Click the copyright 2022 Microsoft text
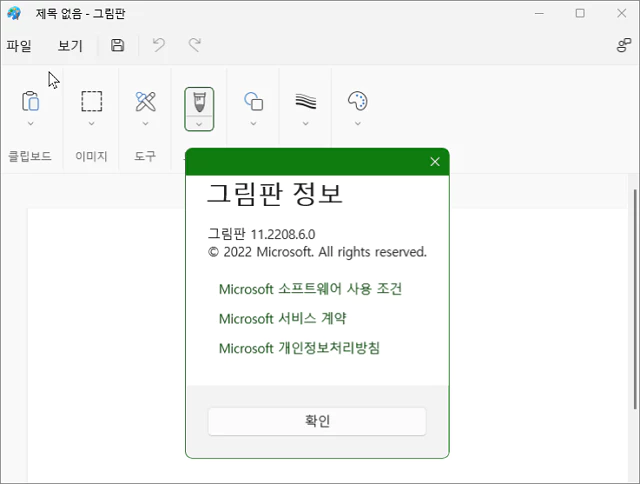Screen dimensions: 640x484 coord(317,252)
